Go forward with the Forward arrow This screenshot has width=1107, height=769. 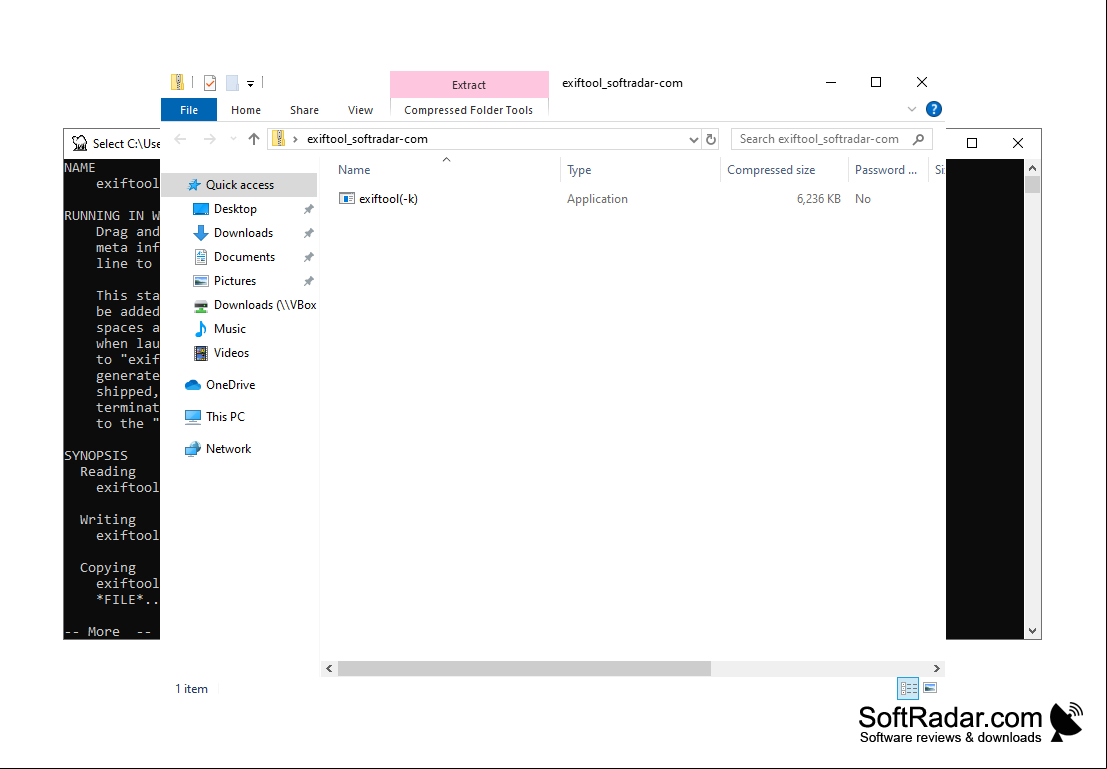(x=210, y=139)
